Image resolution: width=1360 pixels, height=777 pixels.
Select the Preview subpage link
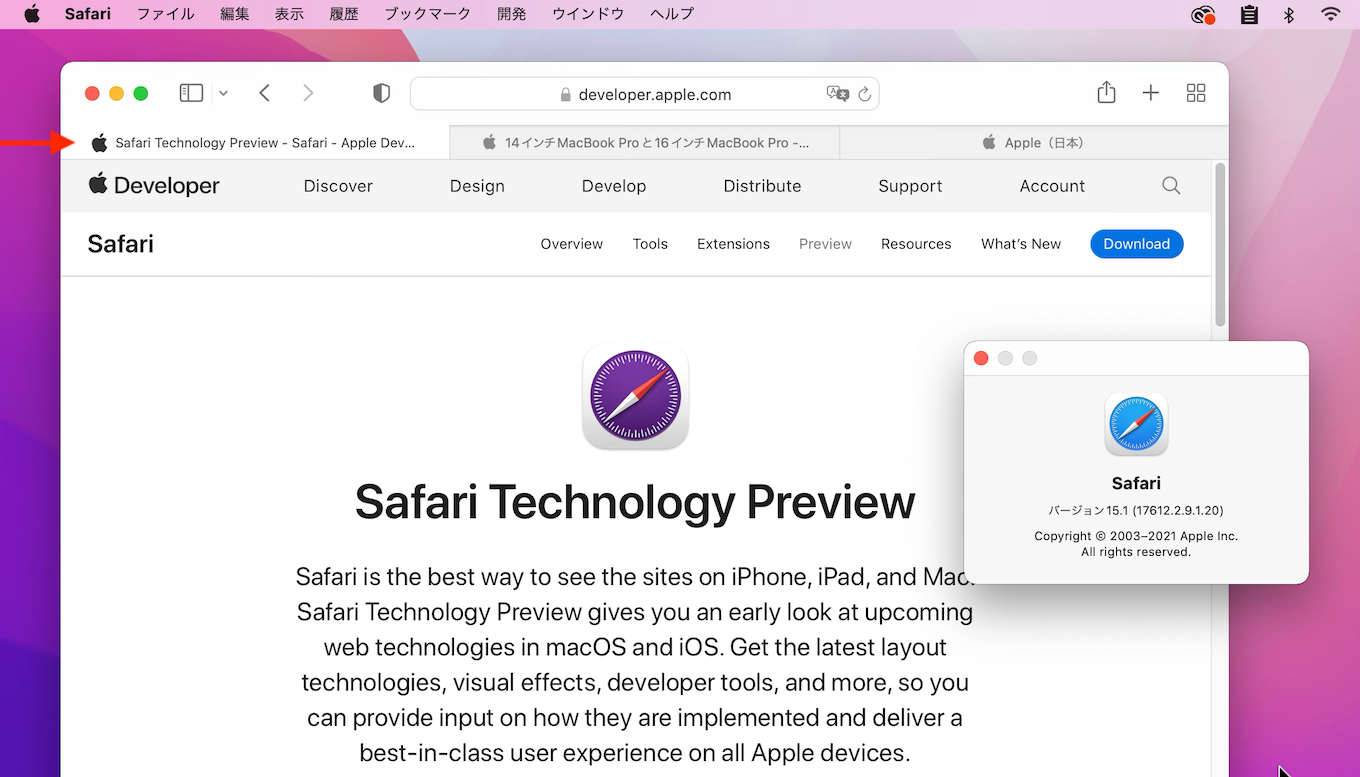(x=825, y=244)
